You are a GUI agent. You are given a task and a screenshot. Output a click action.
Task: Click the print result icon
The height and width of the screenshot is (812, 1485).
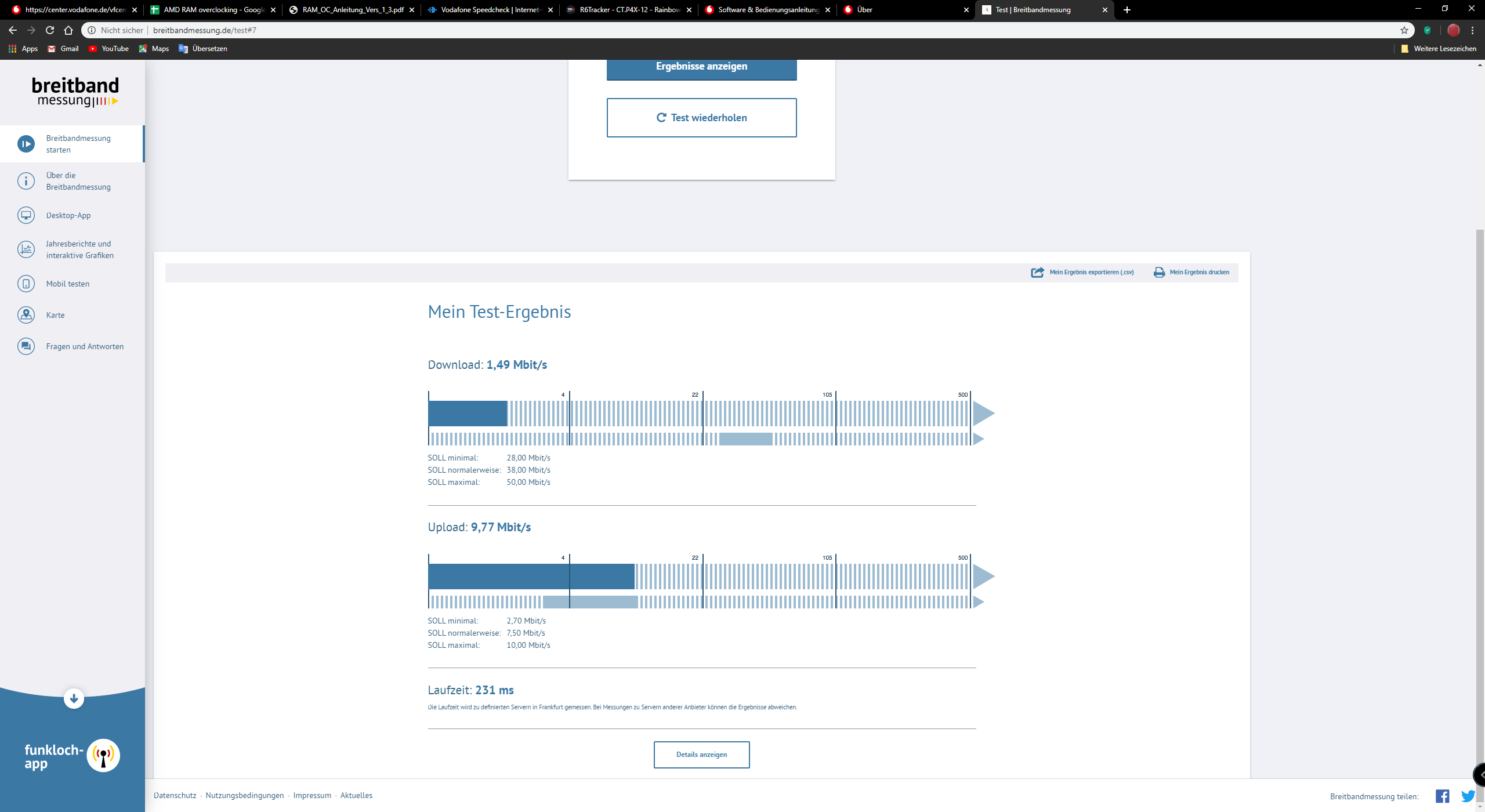(1159, 272)
